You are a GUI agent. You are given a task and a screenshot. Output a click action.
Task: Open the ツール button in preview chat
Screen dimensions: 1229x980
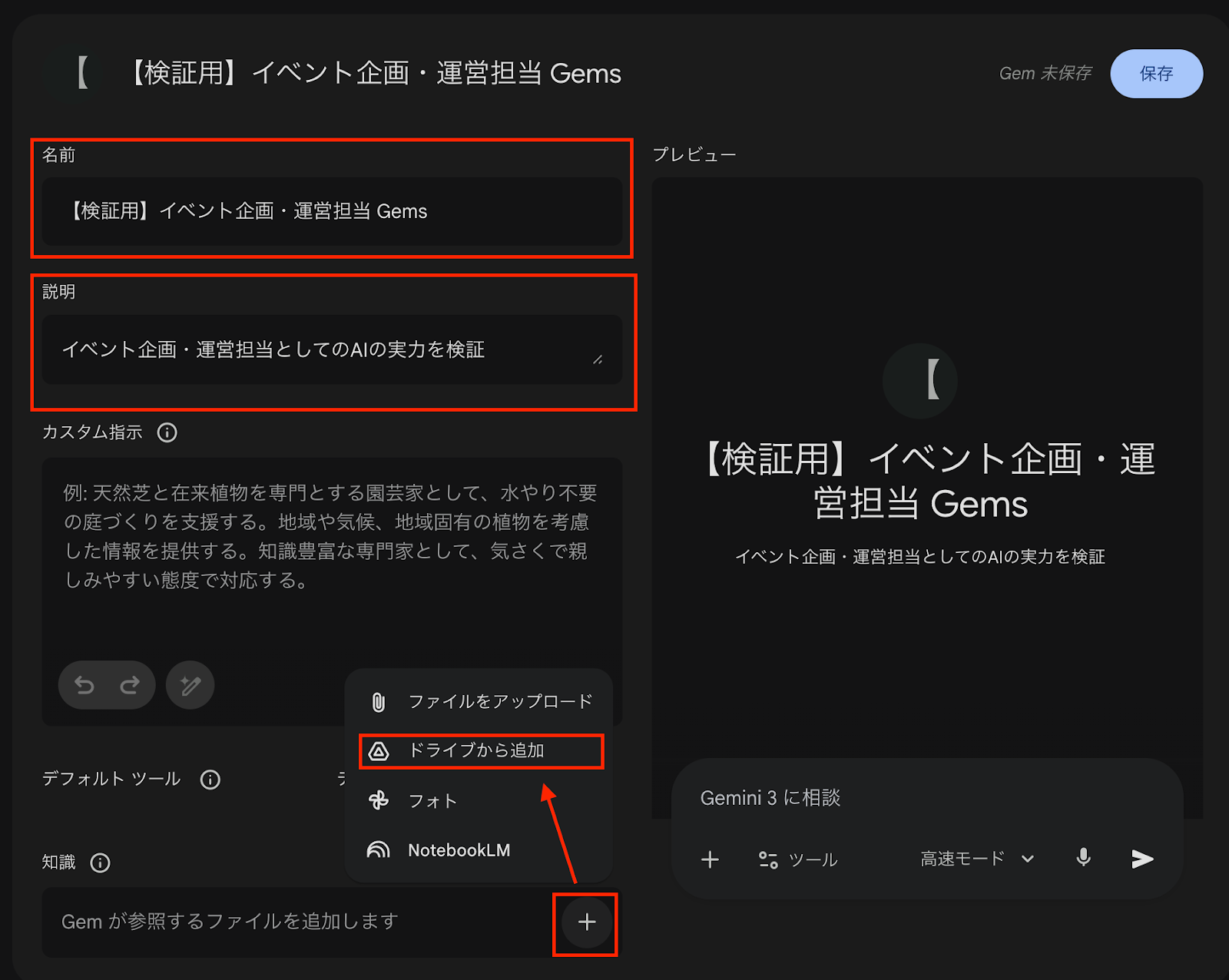click(x=797, y=859)
